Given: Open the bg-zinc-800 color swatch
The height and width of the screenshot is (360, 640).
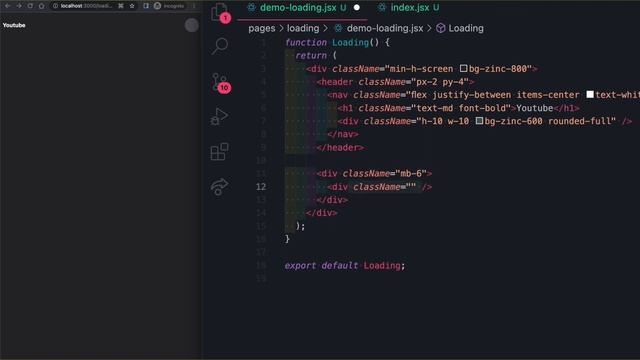Looking at the screenshot, I should [x=463, y=69].
